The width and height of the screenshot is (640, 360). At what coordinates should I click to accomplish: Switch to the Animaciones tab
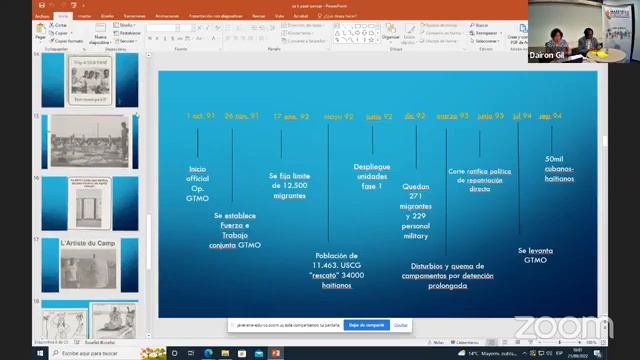[167, 16]
